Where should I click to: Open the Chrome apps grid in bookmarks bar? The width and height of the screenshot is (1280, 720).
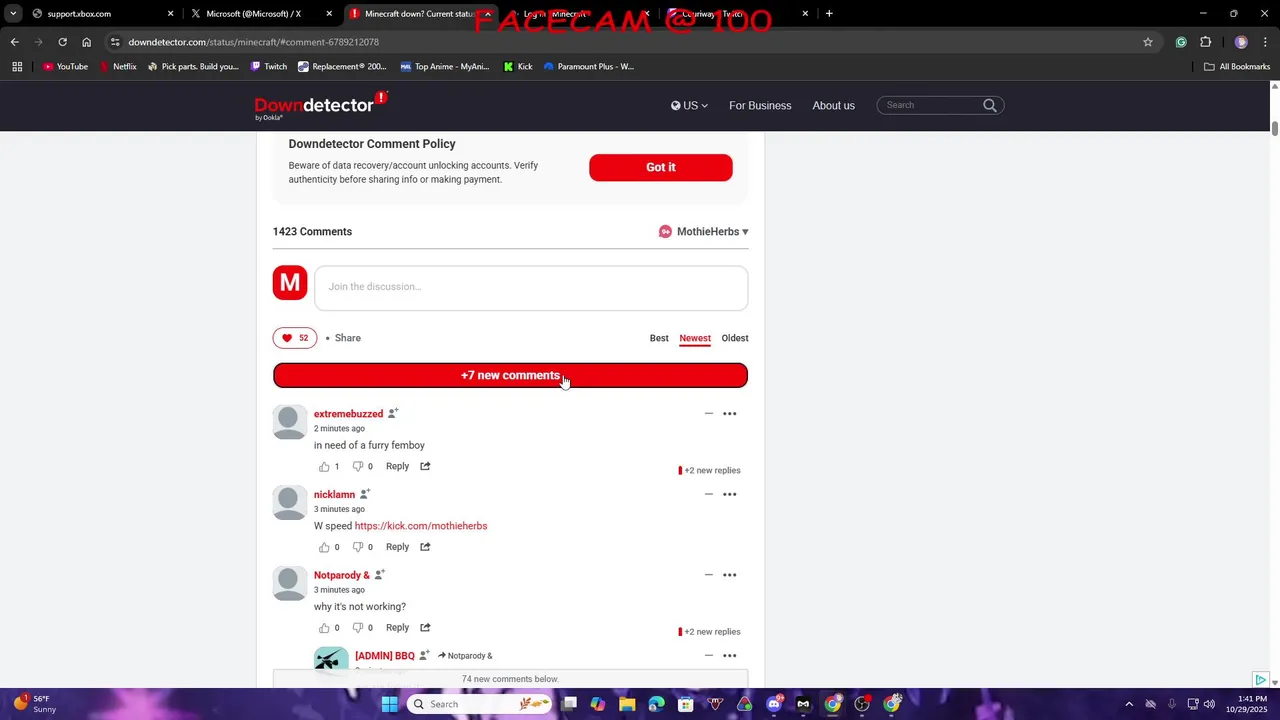(17, 67)
